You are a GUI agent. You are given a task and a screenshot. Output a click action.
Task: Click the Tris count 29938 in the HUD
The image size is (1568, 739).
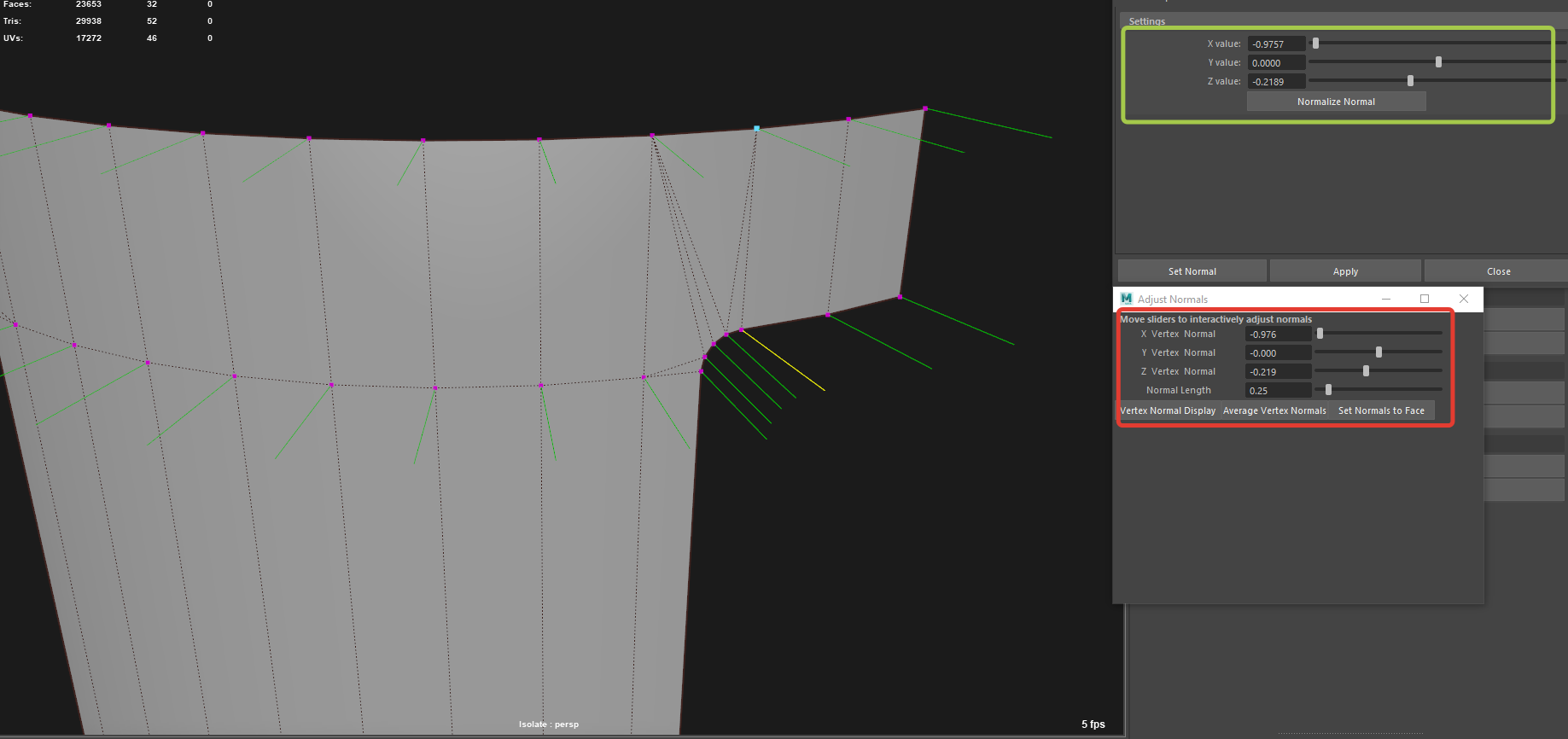pyautogui.click(x=89, y=21)
